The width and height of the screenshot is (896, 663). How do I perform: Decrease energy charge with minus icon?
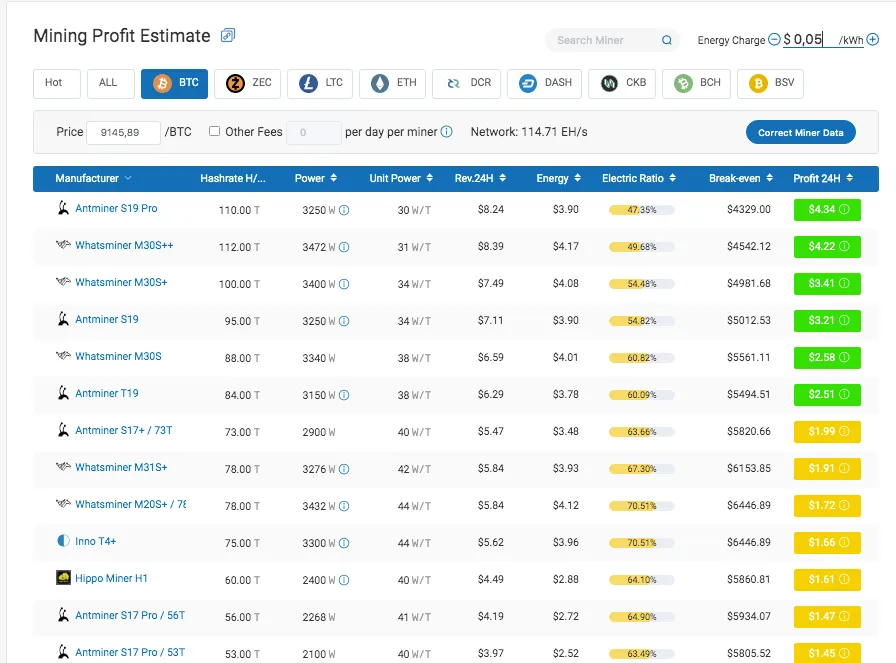774,39
